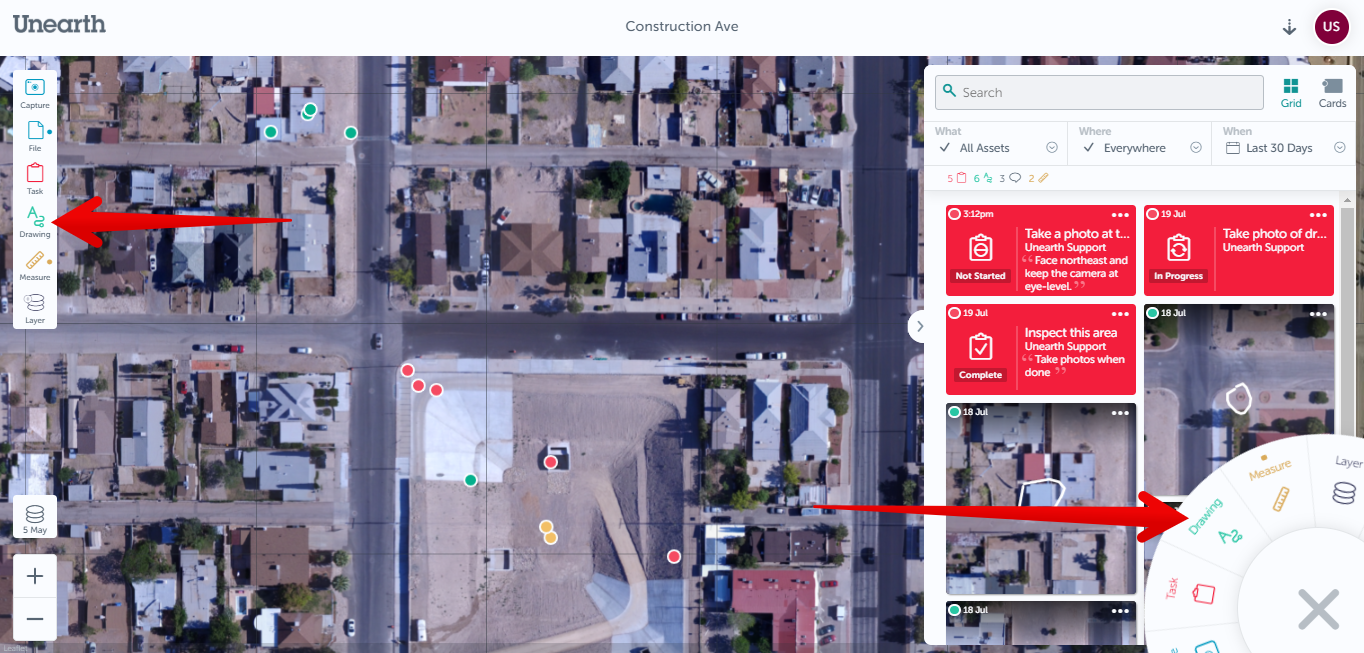This screenshot has height=653, width=1364.
Task: Click the In Progress status badge
Action: (x=1179, y=276)
